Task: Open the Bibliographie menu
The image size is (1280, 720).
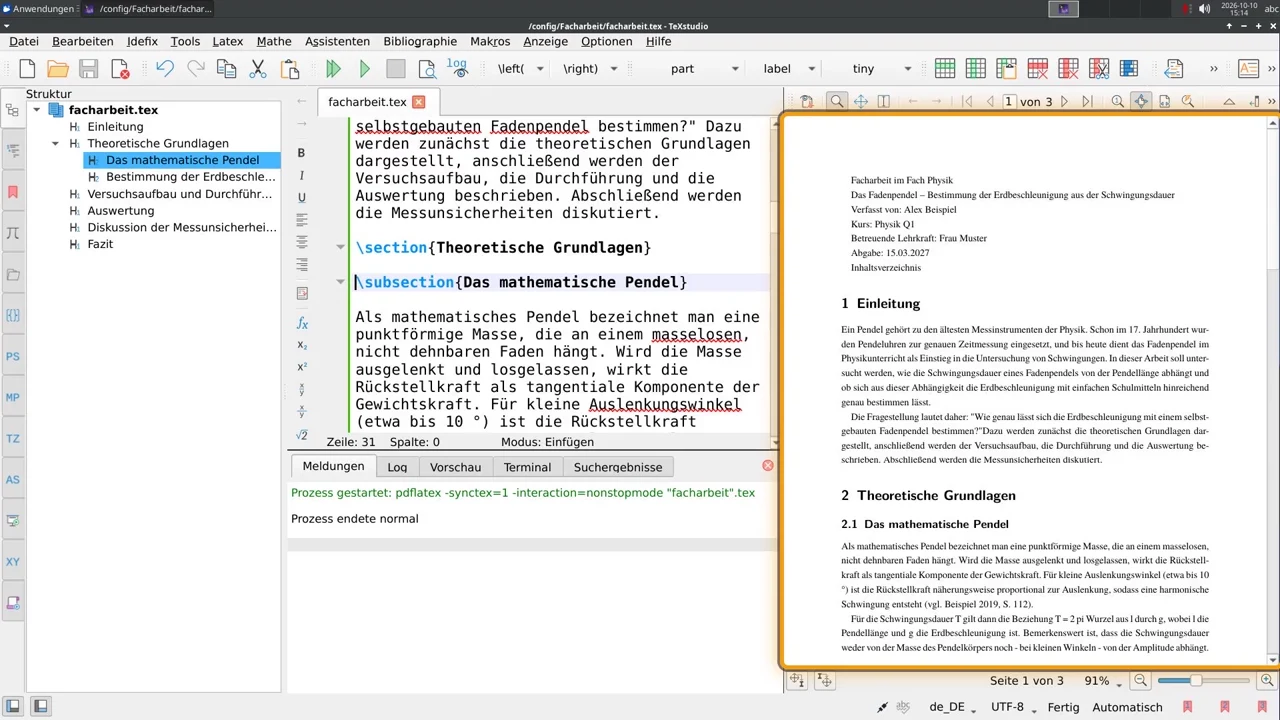Action: [420, 42]
